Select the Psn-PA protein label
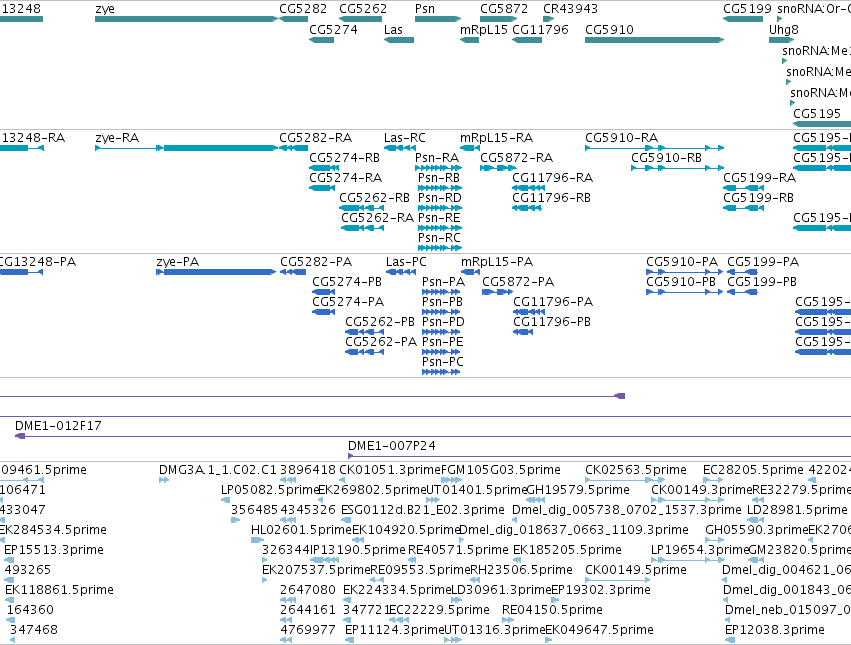 point(443,282)
